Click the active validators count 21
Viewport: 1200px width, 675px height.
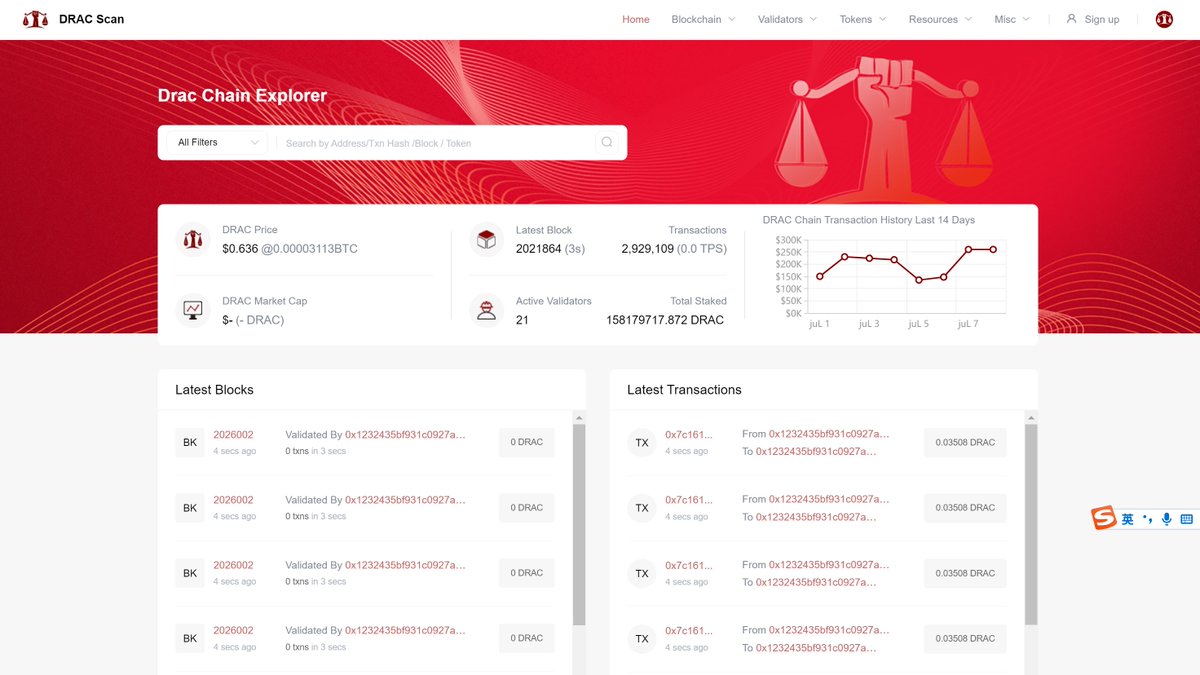[522, 320]
